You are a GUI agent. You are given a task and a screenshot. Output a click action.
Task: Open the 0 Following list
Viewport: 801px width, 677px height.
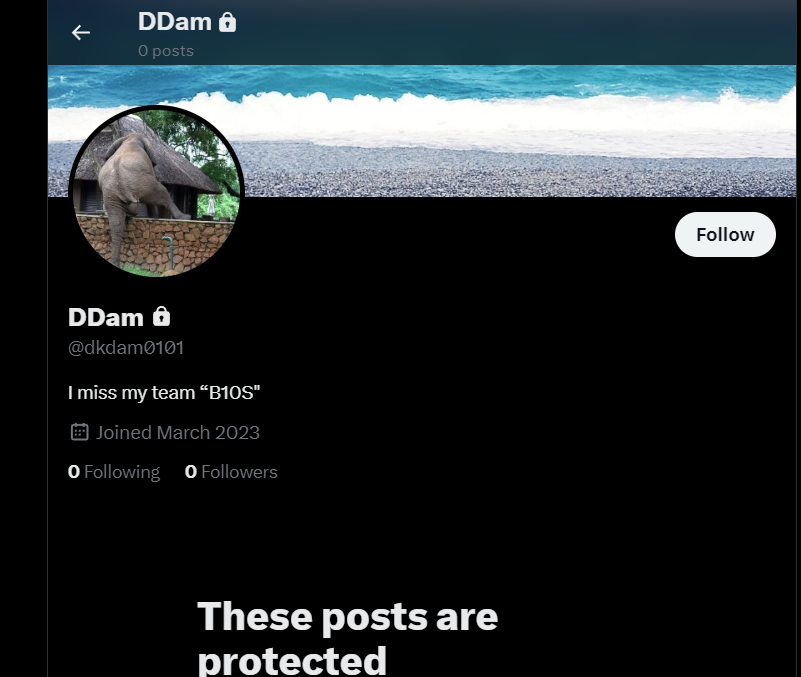[114, 472]
